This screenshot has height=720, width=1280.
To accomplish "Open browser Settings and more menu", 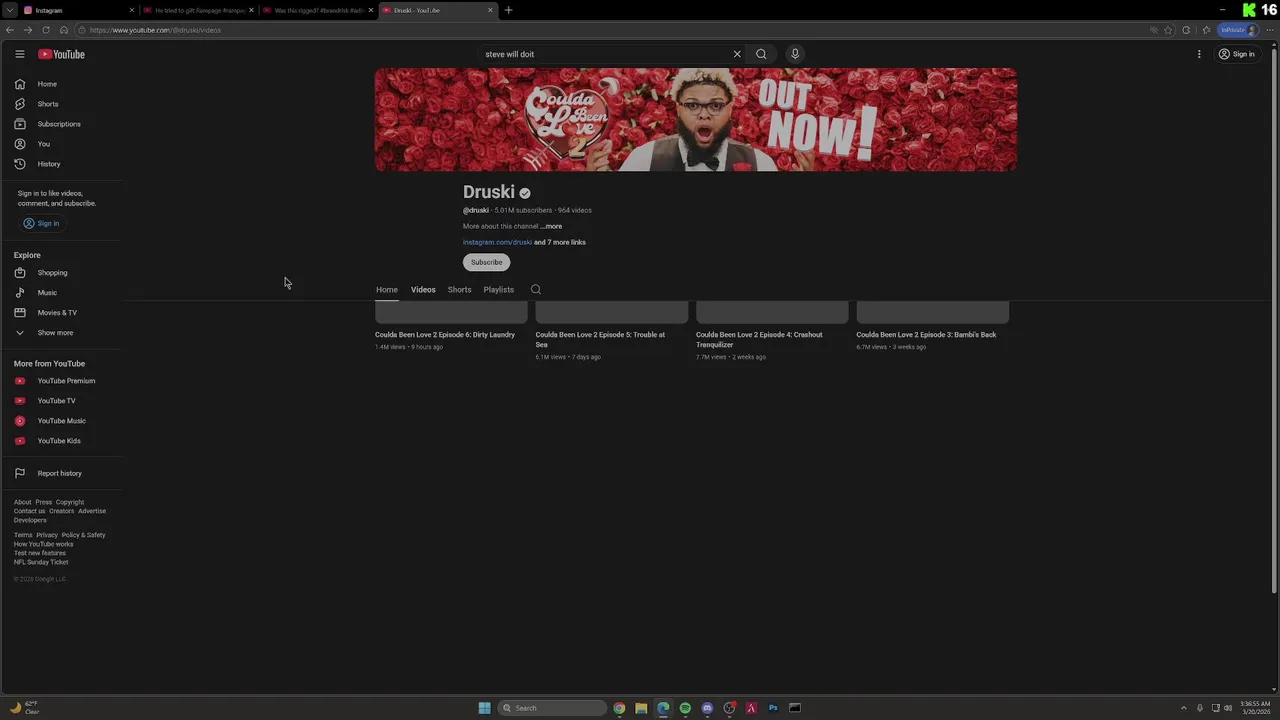I will (1270, 30).
